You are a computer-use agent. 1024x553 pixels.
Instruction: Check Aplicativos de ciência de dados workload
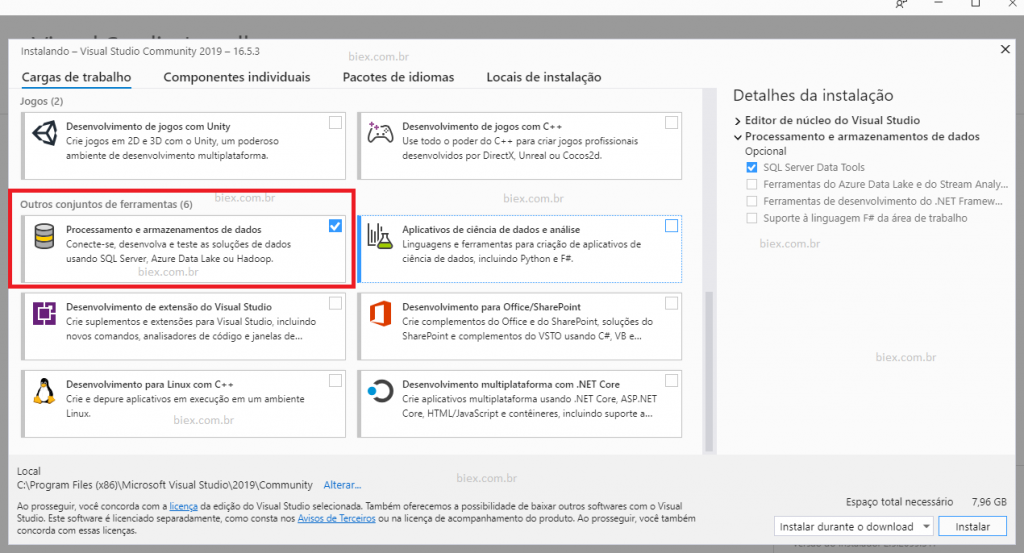[671, 226]
